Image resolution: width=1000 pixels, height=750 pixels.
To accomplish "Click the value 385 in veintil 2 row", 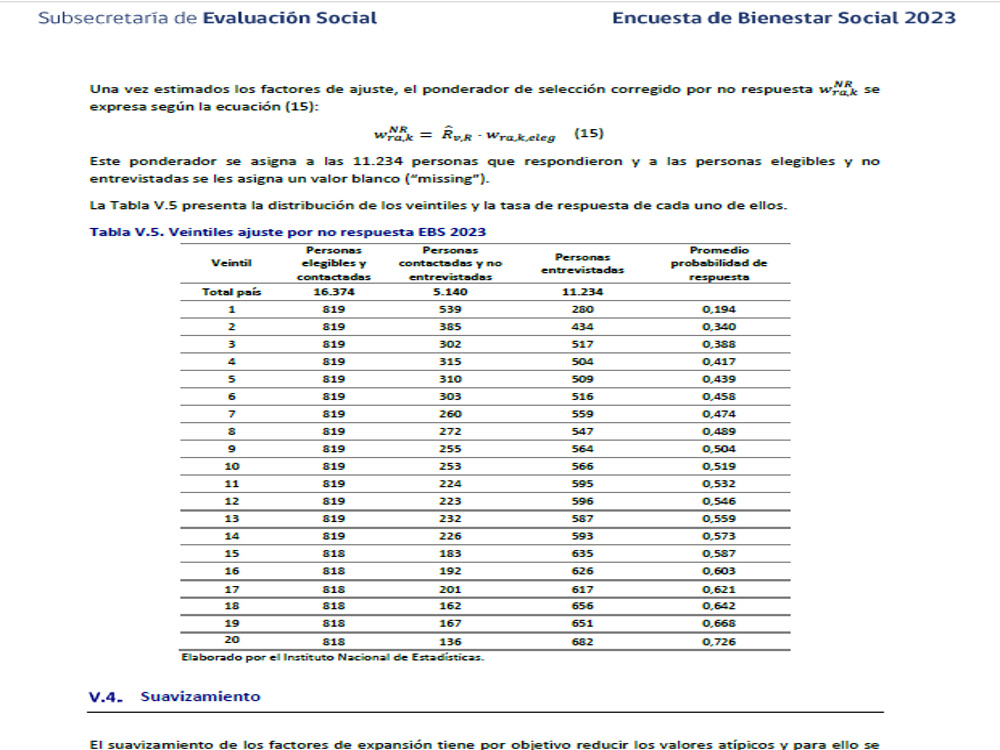I will pyautogui.click(x=450, y=327).
